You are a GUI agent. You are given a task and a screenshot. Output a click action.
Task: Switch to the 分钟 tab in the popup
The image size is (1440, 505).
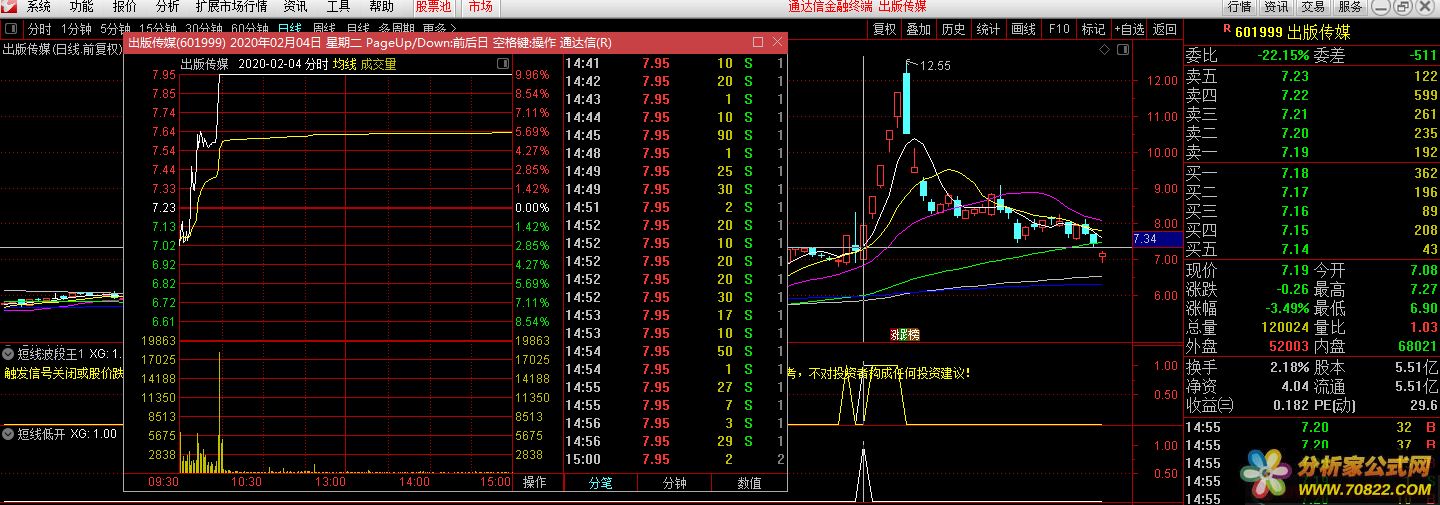(675, 483)
